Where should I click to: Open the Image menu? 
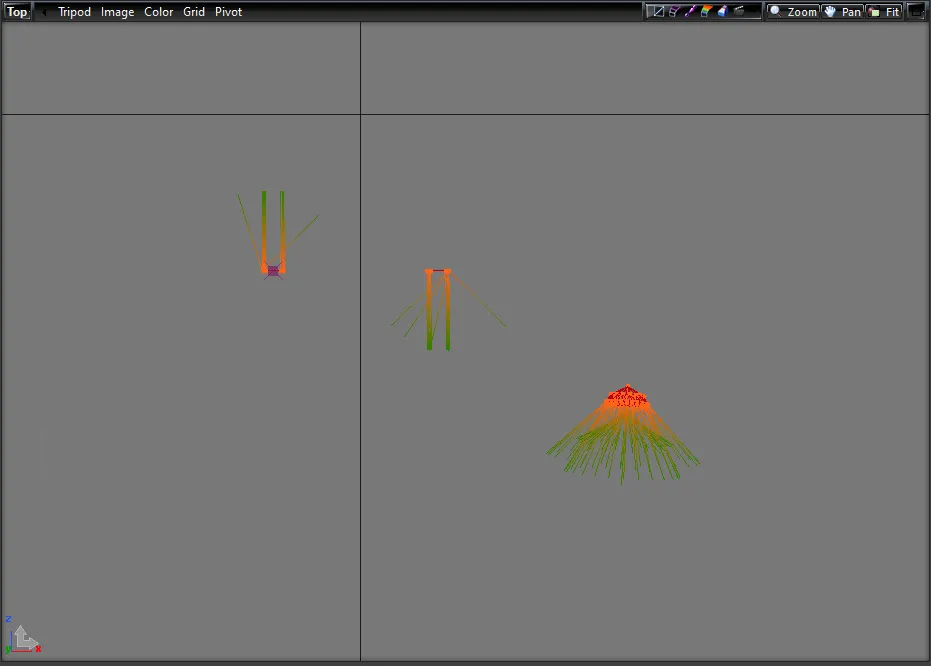click(x=117, y=12)
